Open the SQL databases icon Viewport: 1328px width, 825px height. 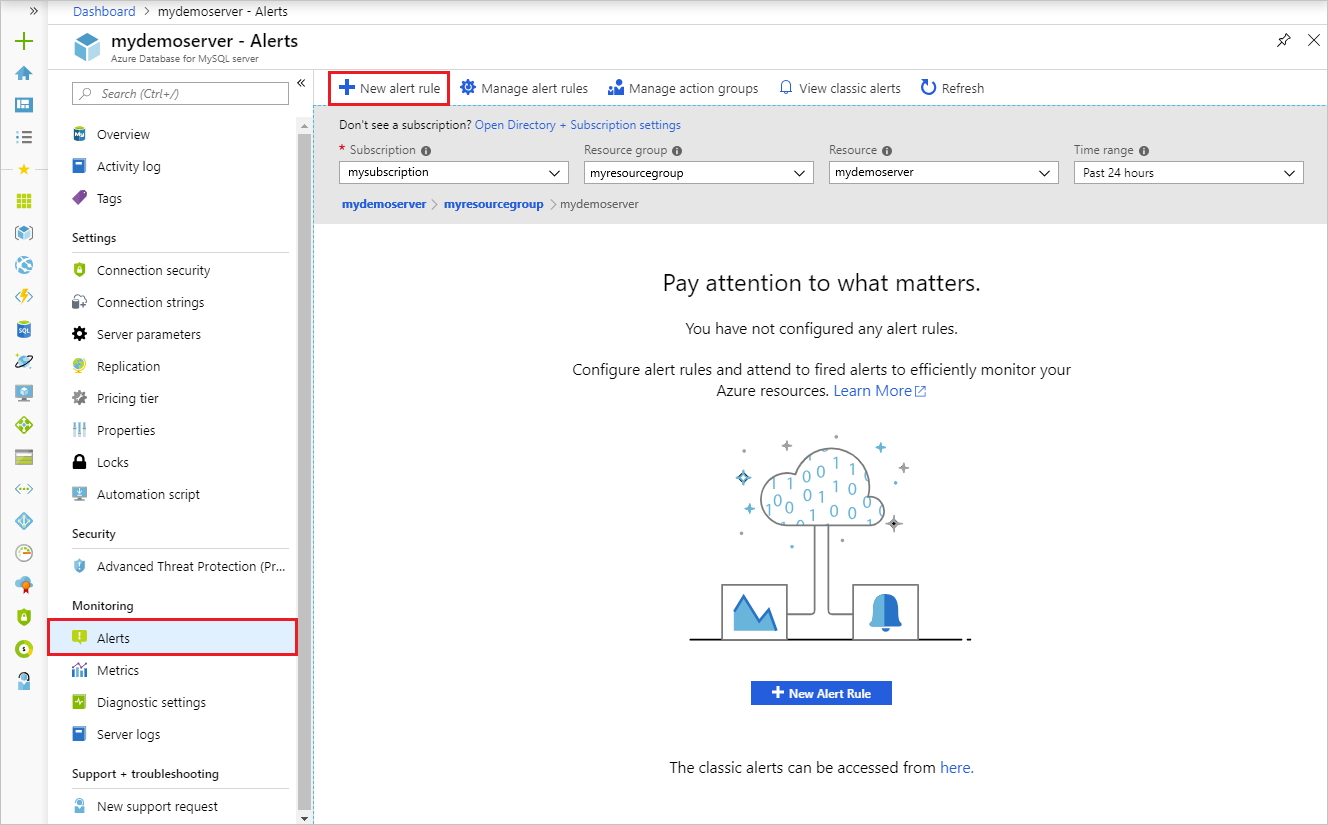point(24,329)
